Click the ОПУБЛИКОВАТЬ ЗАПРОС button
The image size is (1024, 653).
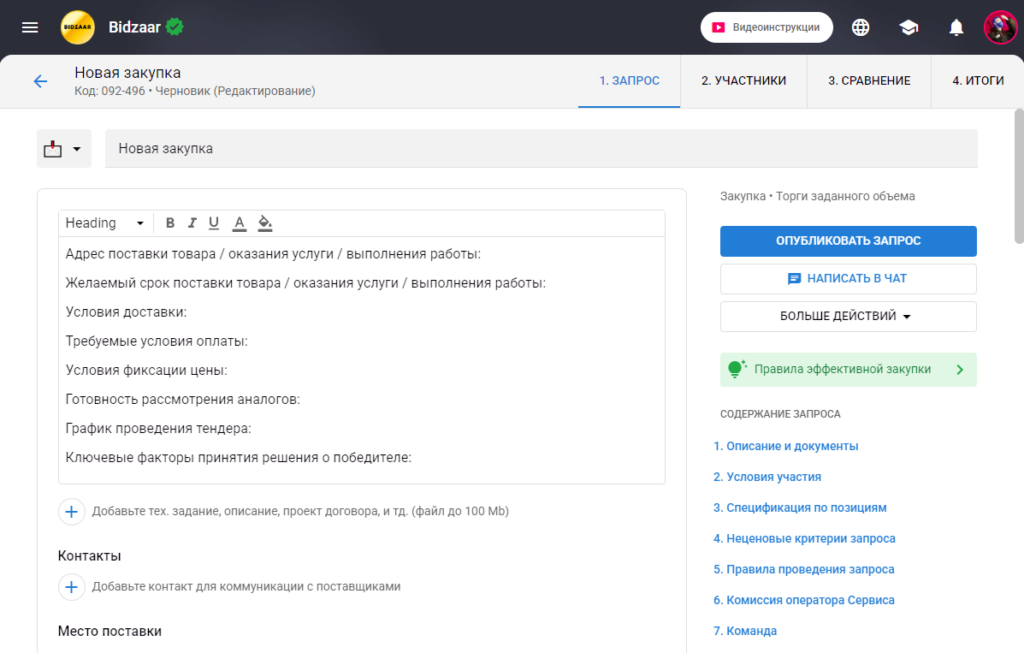click(848, 241)
